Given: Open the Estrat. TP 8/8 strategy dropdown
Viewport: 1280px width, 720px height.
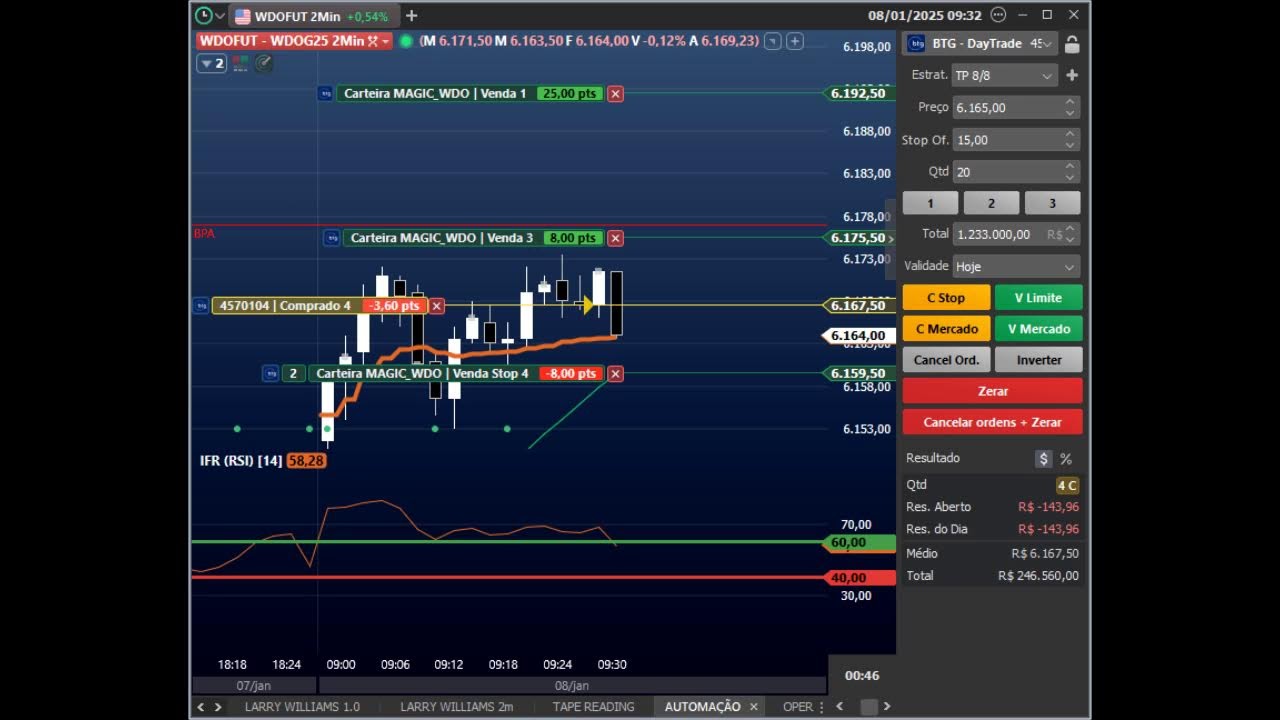Looking at the screenshot, I should 1004,76.
